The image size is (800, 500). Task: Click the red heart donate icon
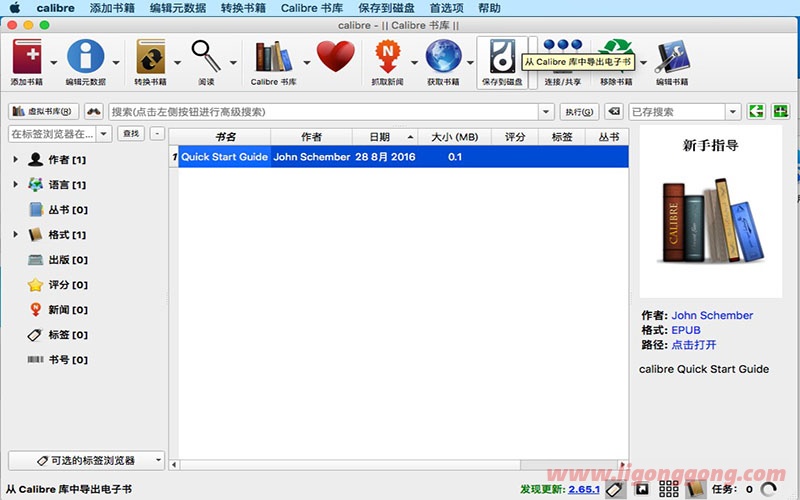coord(335,56)
